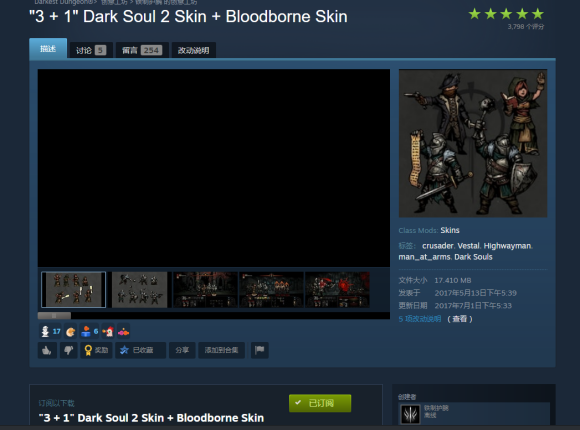
Task: Open the Highwayman tag
Action: [x=507, y=246]
